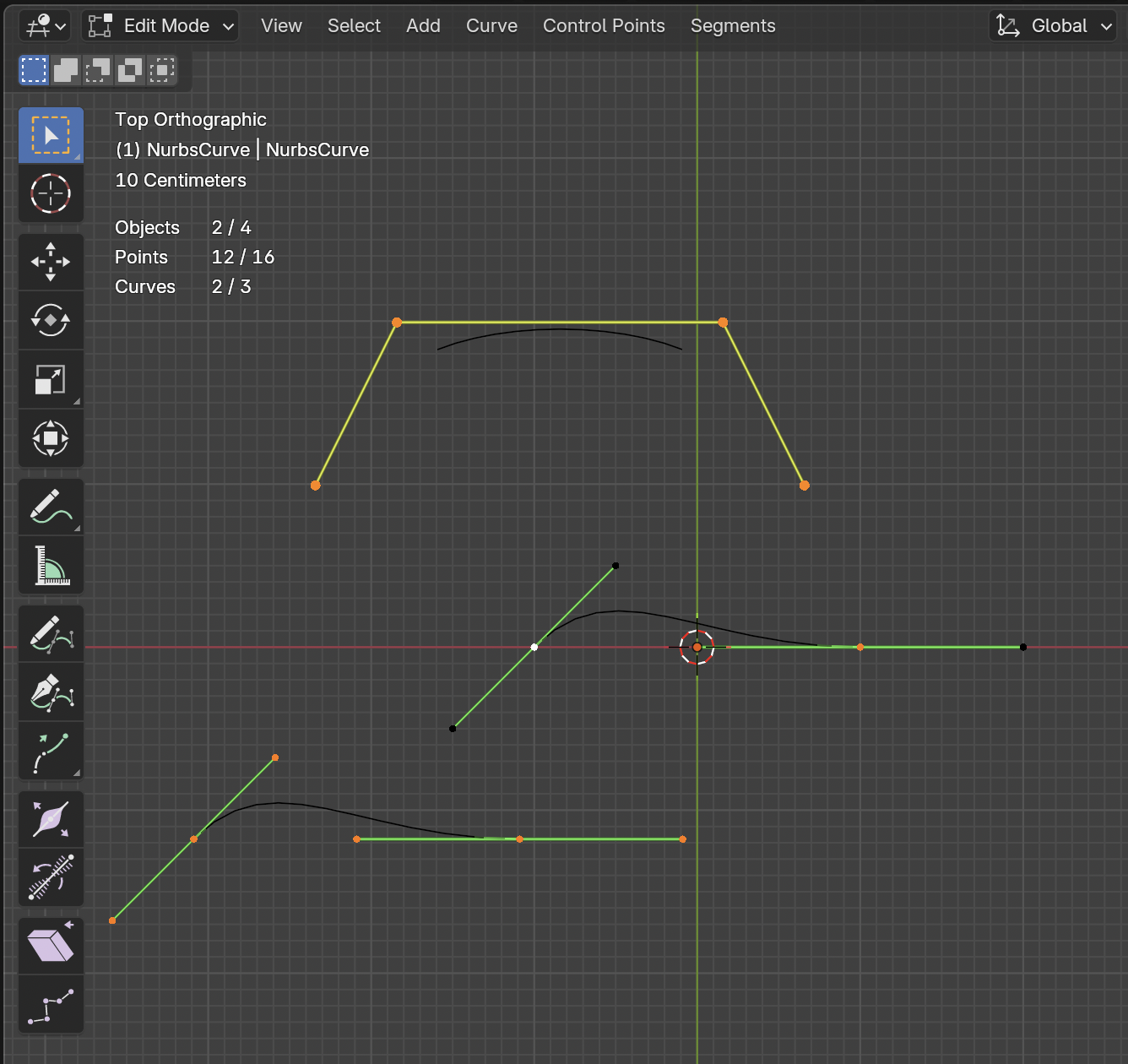Viewport: 1128px width, 1064px height.
Task: Set selection mode to invert
Action: pos(130,70)
